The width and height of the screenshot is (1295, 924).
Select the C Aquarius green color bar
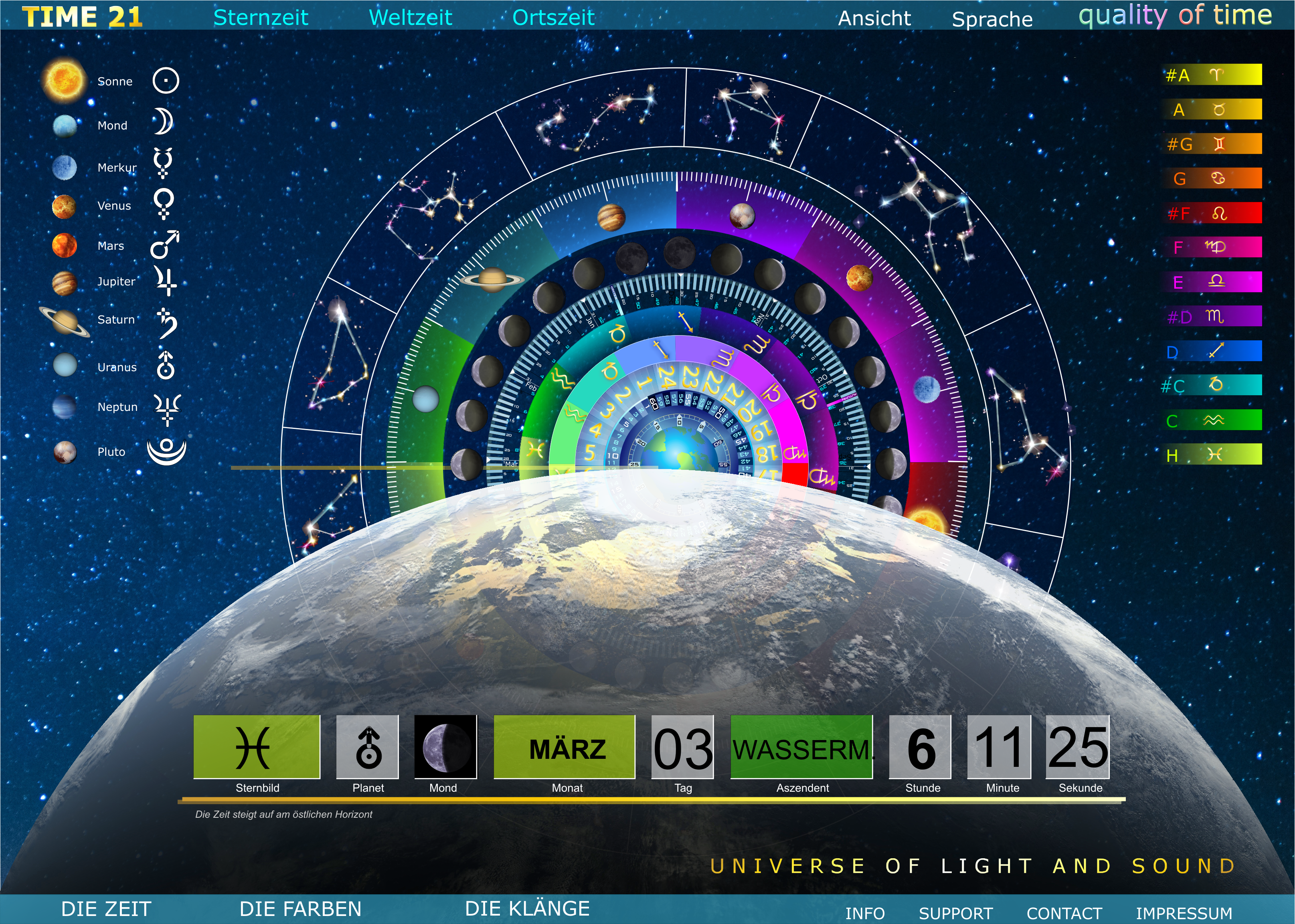(1211, 420)
